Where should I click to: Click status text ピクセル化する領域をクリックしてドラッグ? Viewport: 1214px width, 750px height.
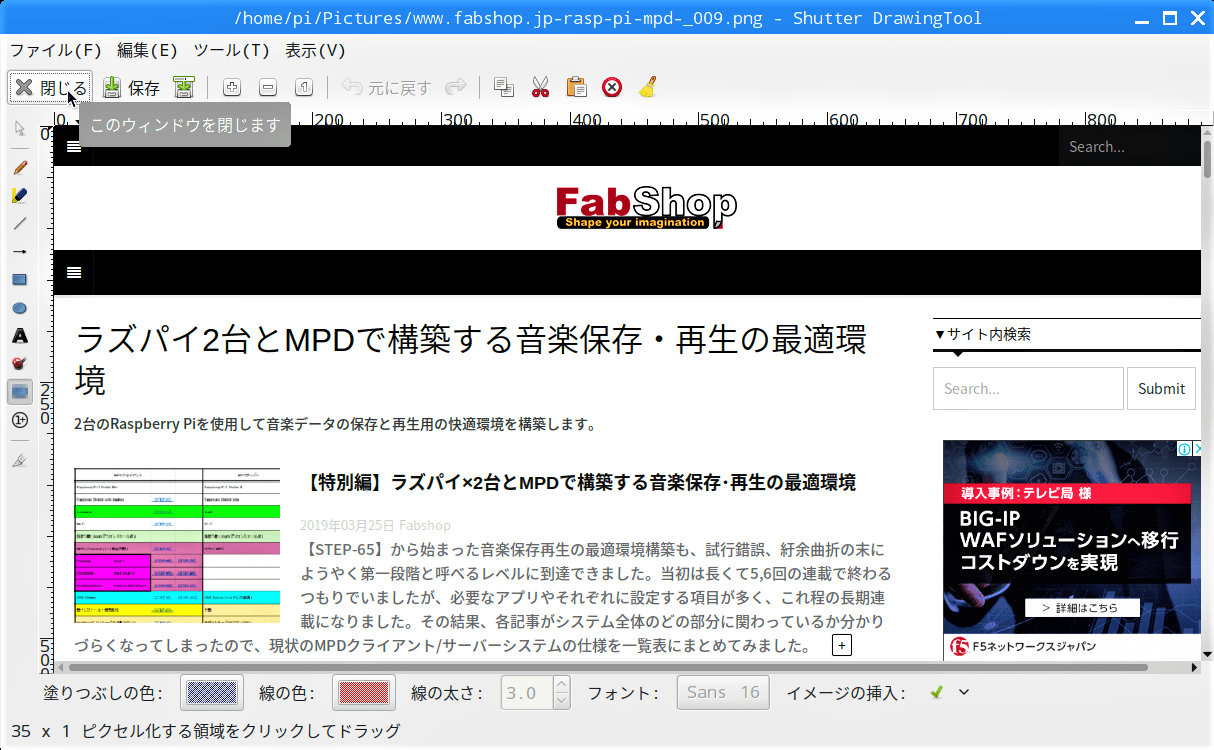coord(241,731)
